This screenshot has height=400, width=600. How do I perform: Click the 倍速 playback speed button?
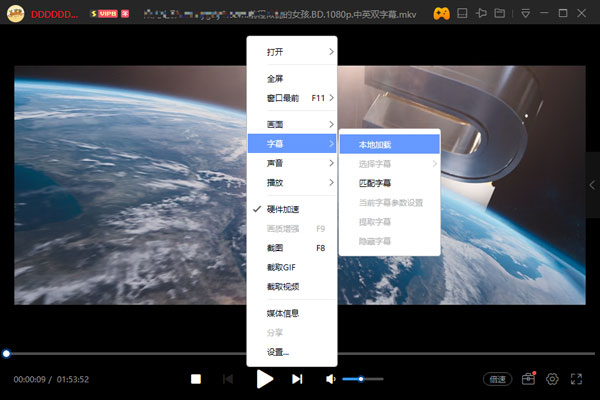point(497,379)
